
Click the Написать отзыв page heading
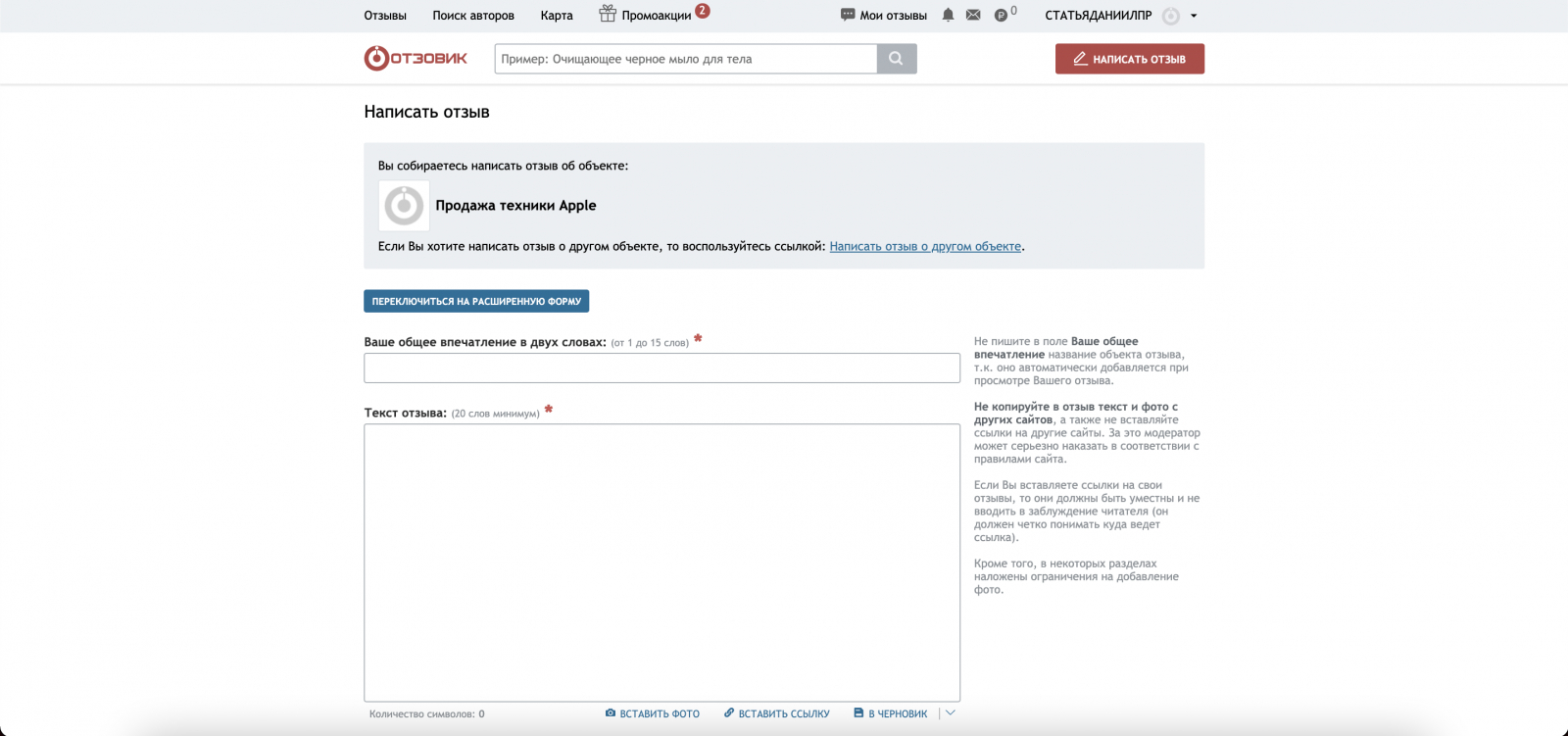tap(426, 112)
